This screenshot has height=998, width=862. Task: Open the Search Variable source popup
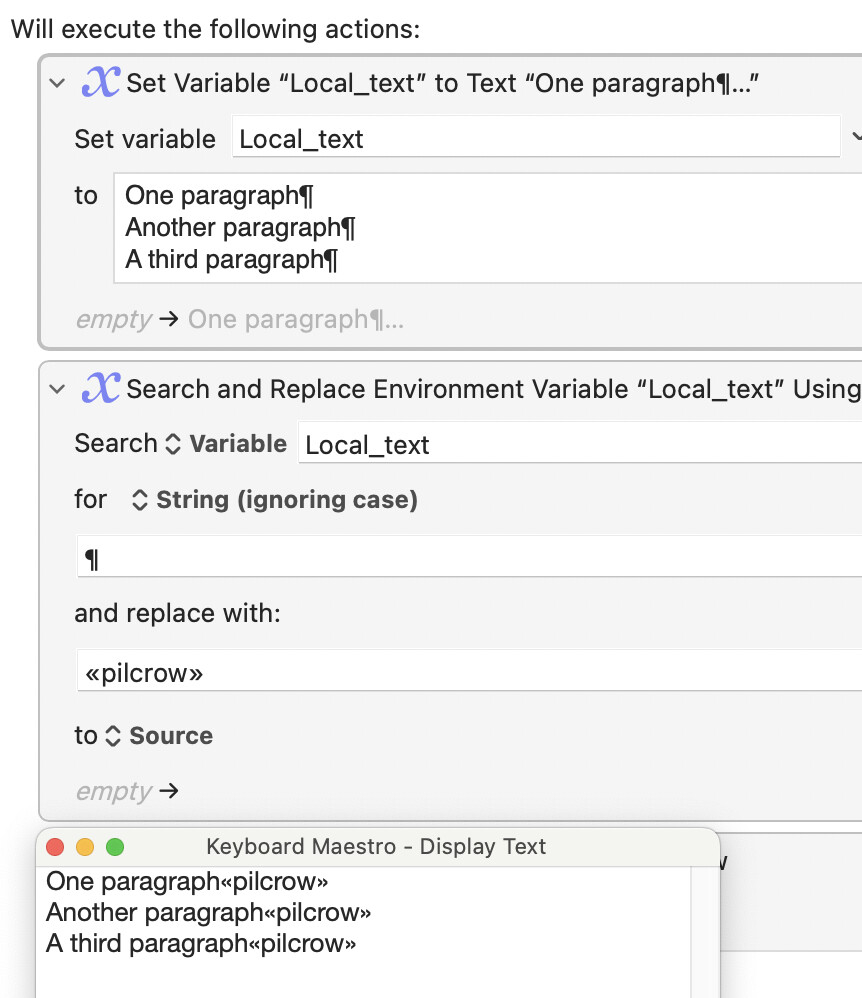pos(225,444)
